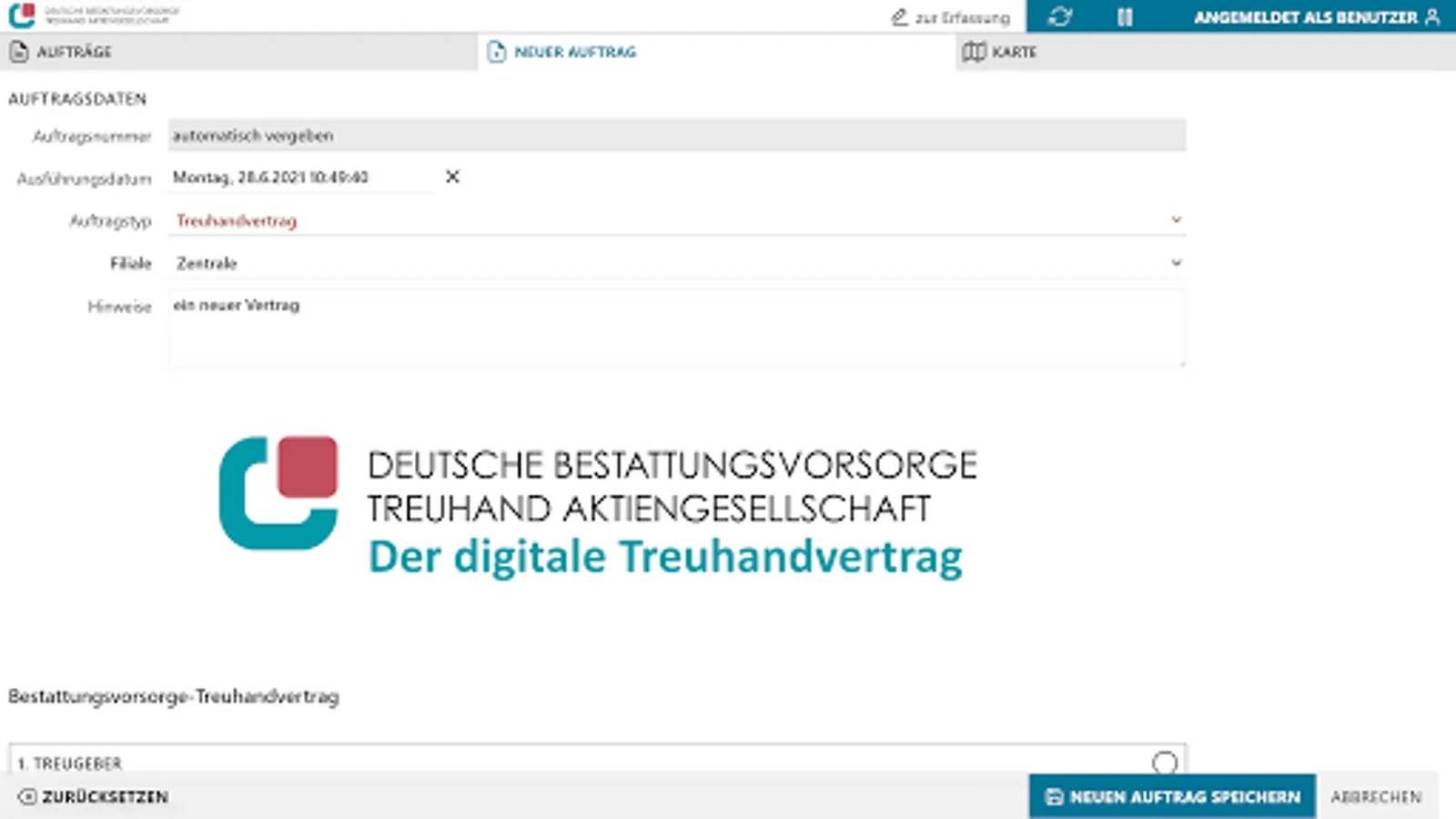Click the 'Auftragstyp' label
This screenshot has width=1456, height=819.
[x=110, y=221]
